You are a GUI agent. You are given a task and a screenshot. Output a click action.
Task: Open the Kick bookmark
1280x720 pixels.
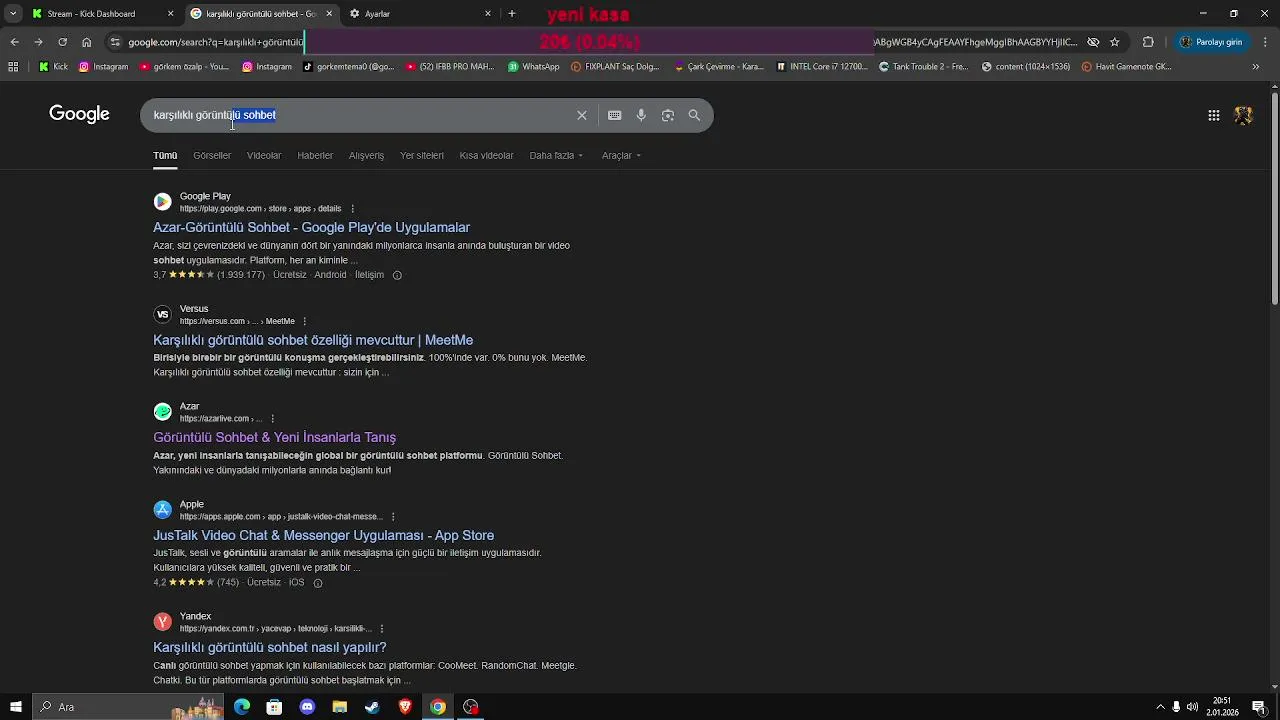53,67
